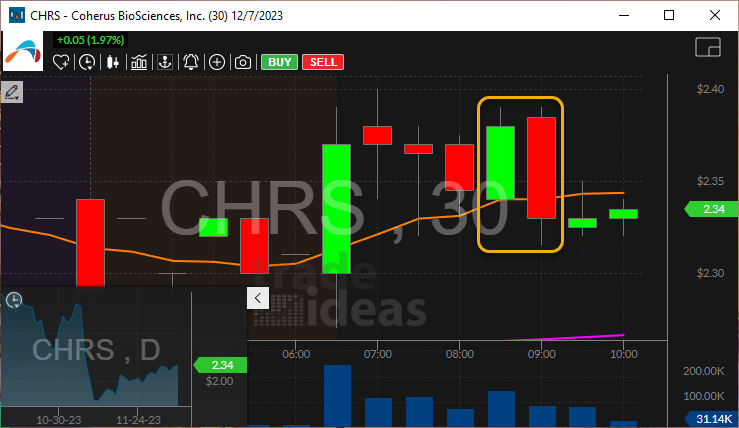Click the 31.14K volume label
Screen dimensions: 739x428
coord(711,419)
